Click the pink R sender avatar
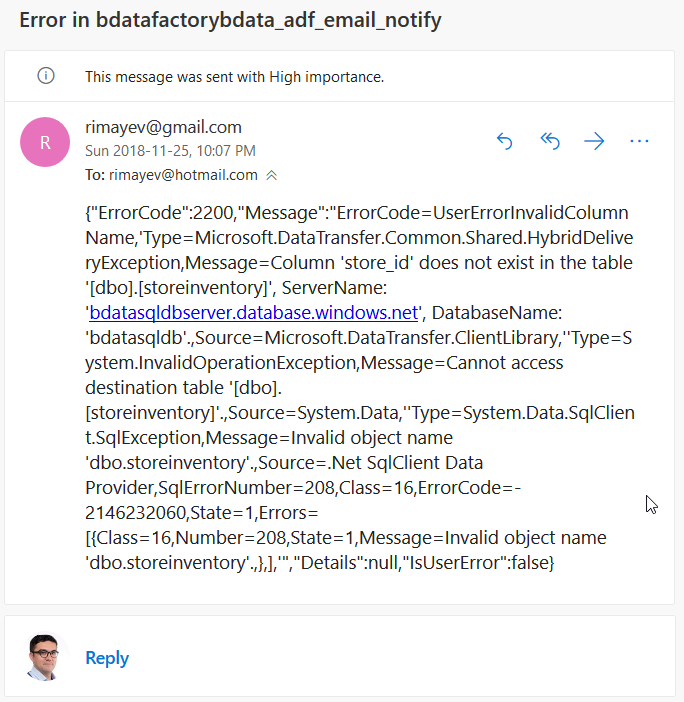The height and width of the screenshot is (702, 684). 45,142
